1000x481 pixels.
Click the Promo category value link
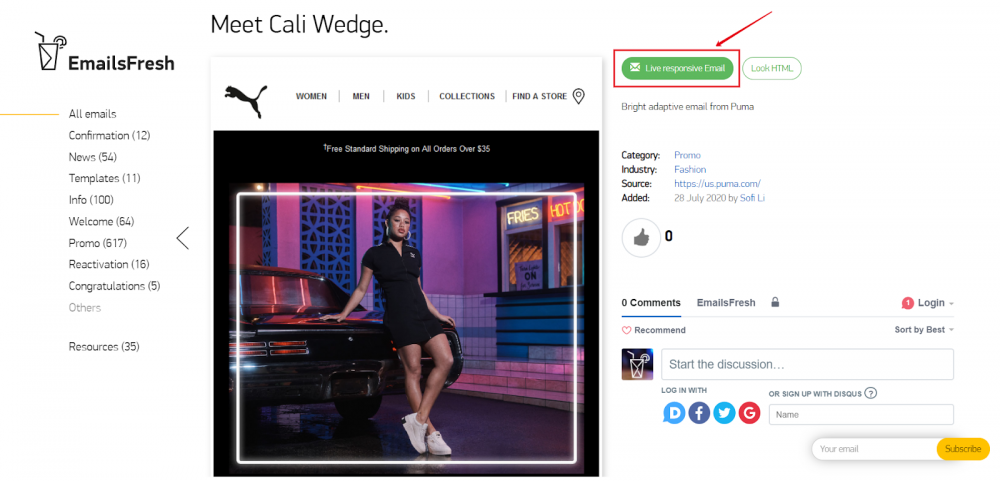pos(688,155)
